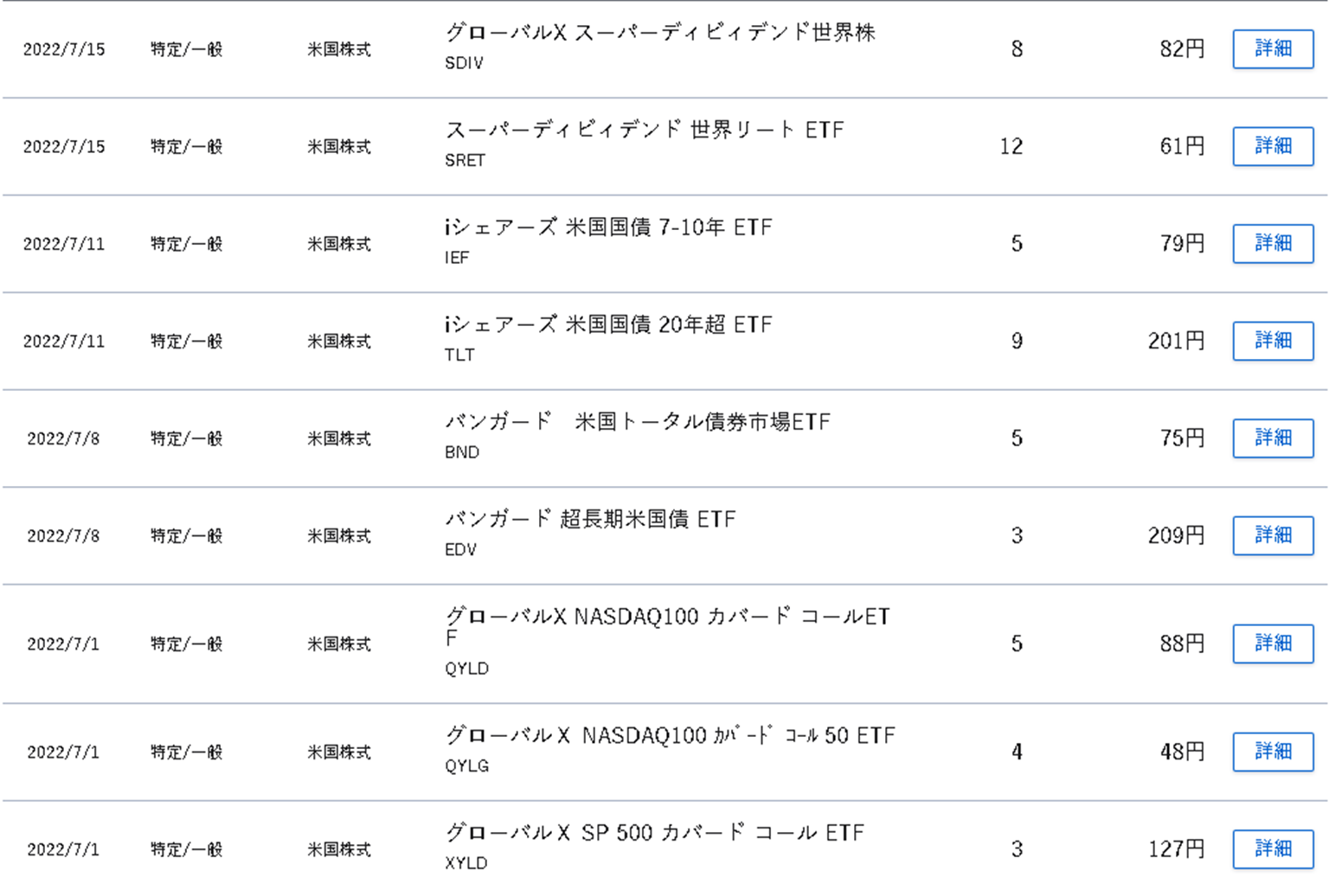Image resolution: width=1329 pixels, height=896 pixels.
Task: Select the グローバルX SP 500 カバード コール ETF name
Action: (654, 833)
